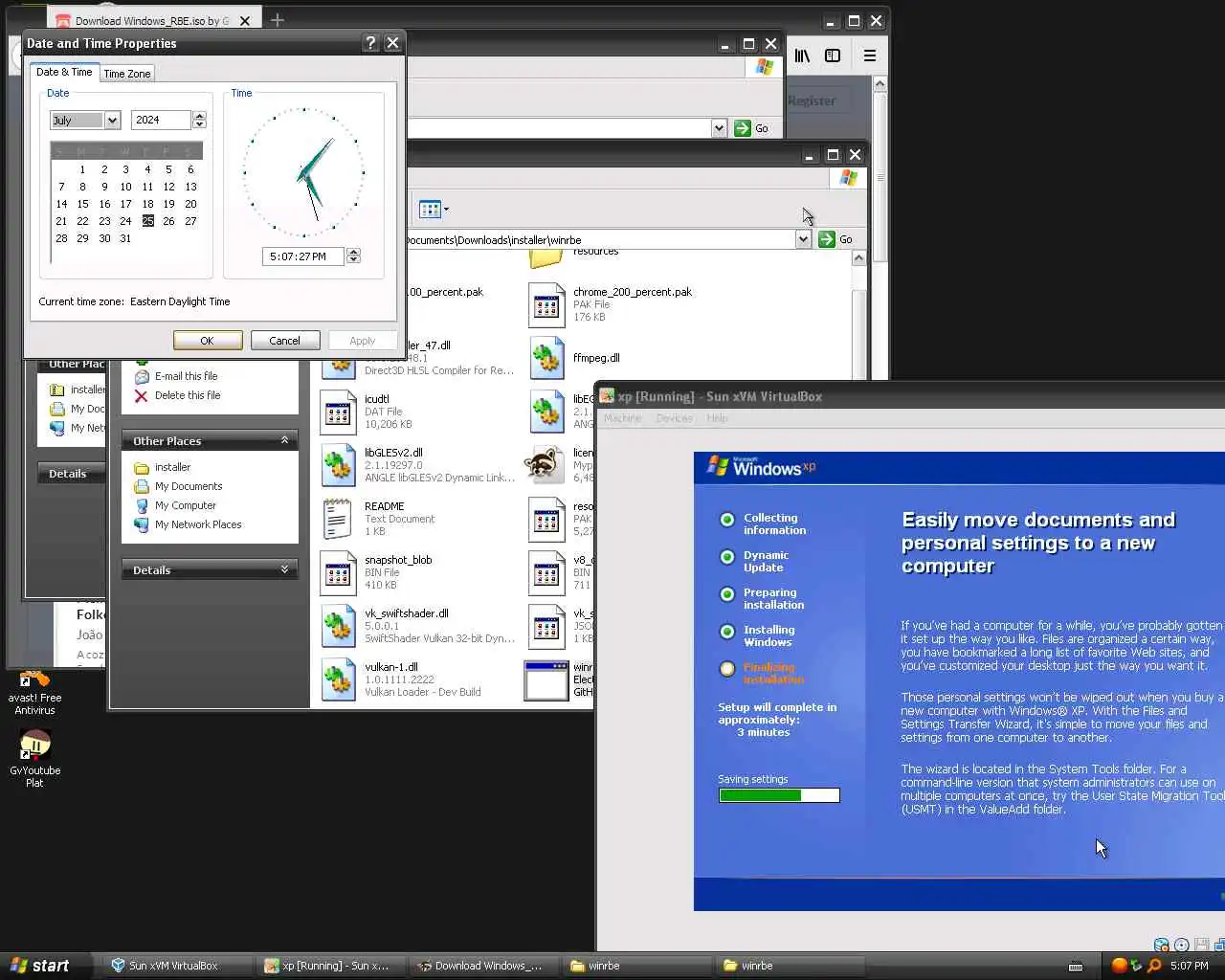Open the Windows start button
The width and height of the screenshot is (1225, 980).
click(39, 966)
